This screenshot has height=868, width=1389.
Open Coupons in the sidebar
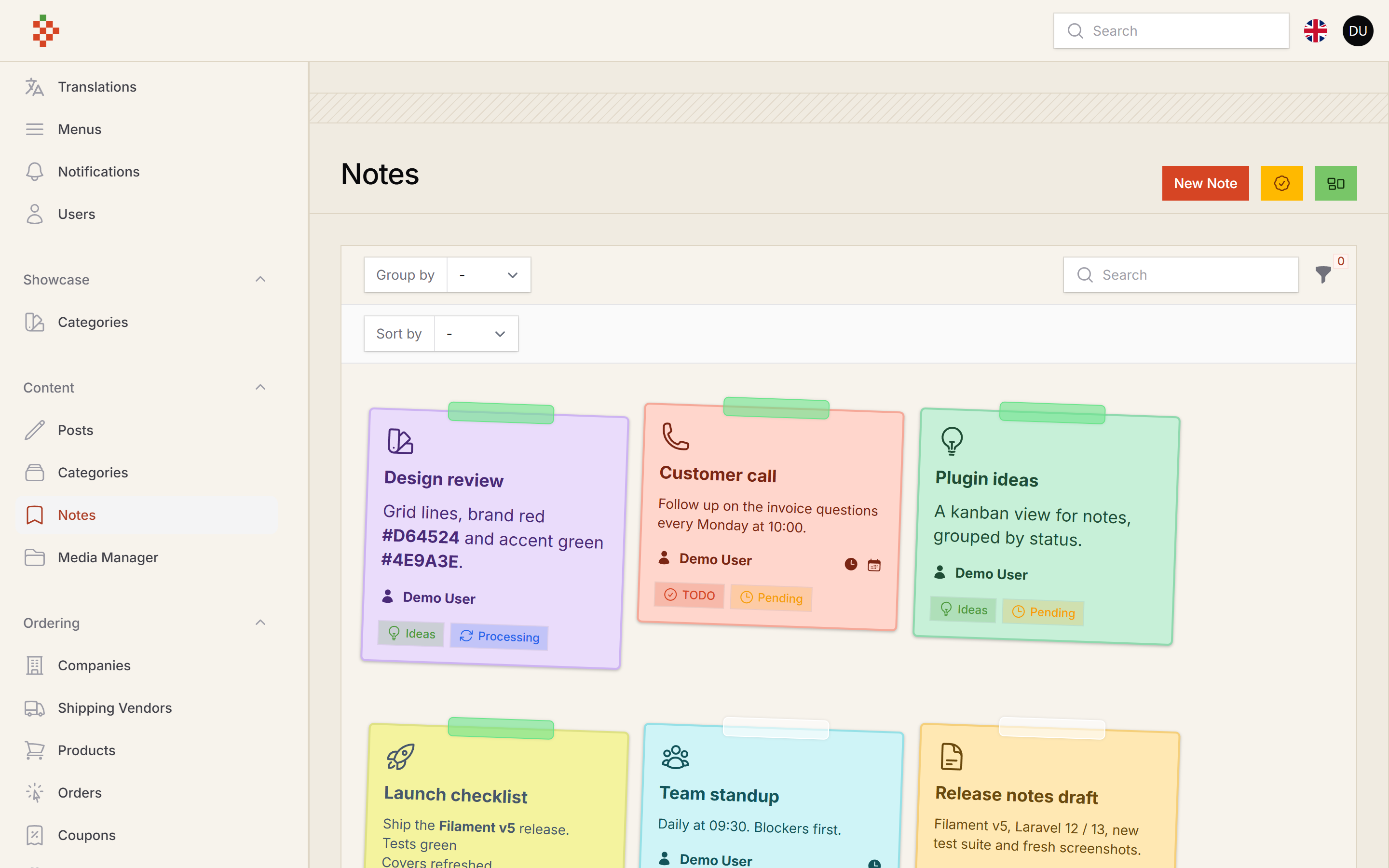point(147,835)
